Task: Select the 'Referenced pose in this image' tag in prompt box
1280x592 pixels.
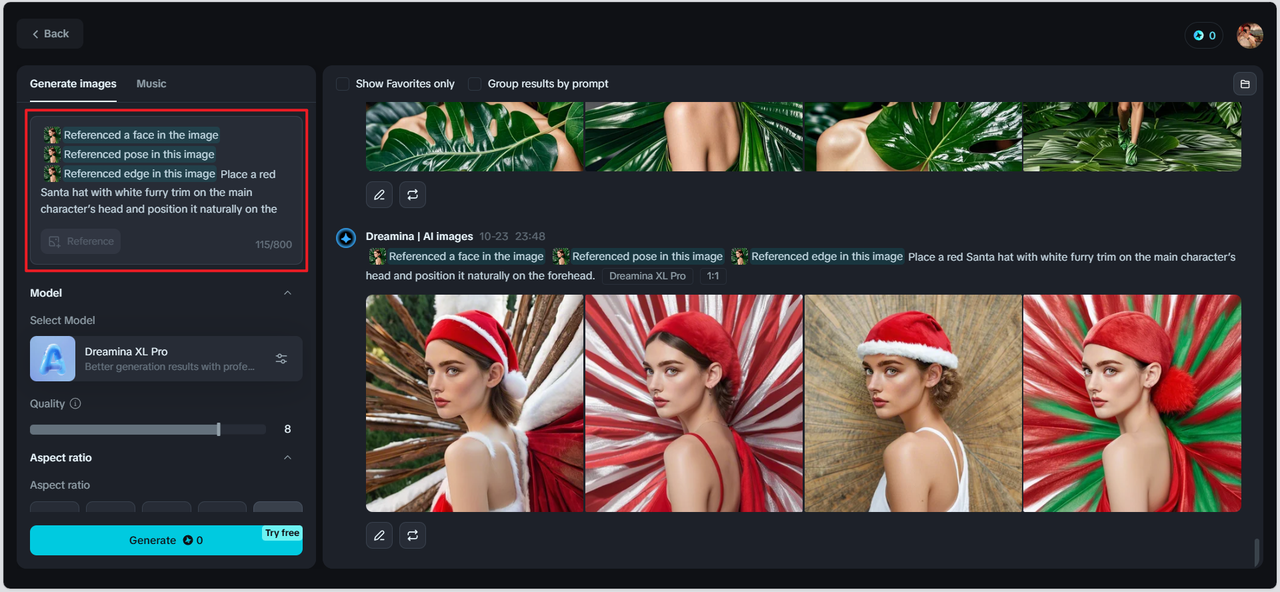Action: pyautogui.click(x=129, y=154)
